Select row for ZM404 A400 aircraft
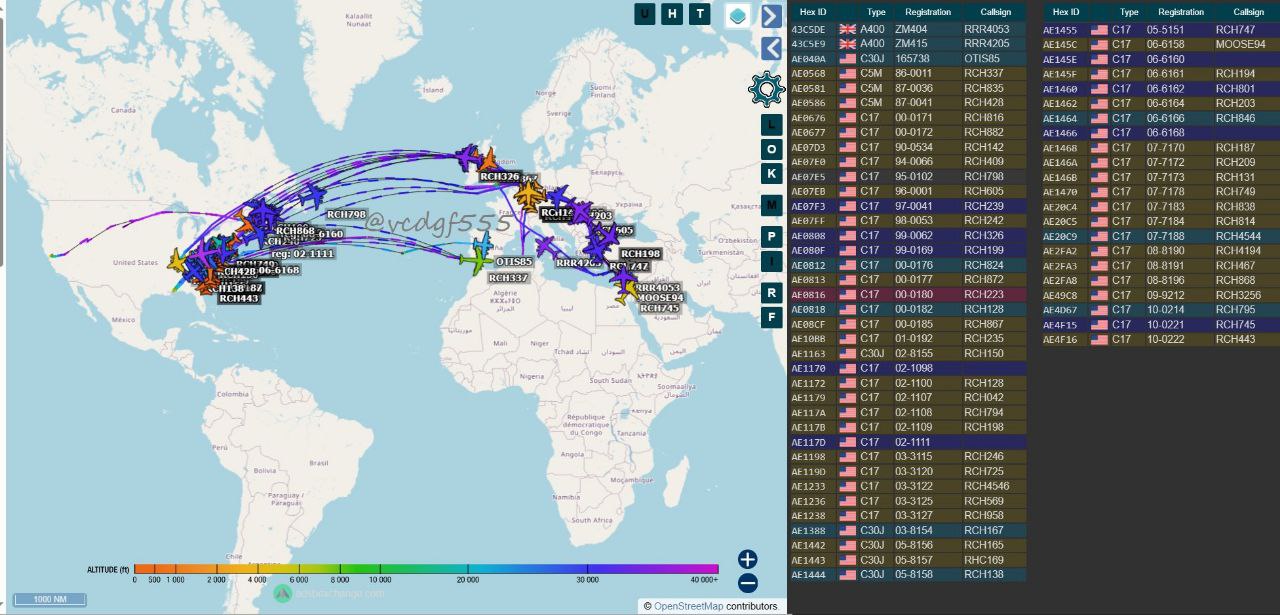The height and width of the screenshot is (615, 1280). (908, 29)
